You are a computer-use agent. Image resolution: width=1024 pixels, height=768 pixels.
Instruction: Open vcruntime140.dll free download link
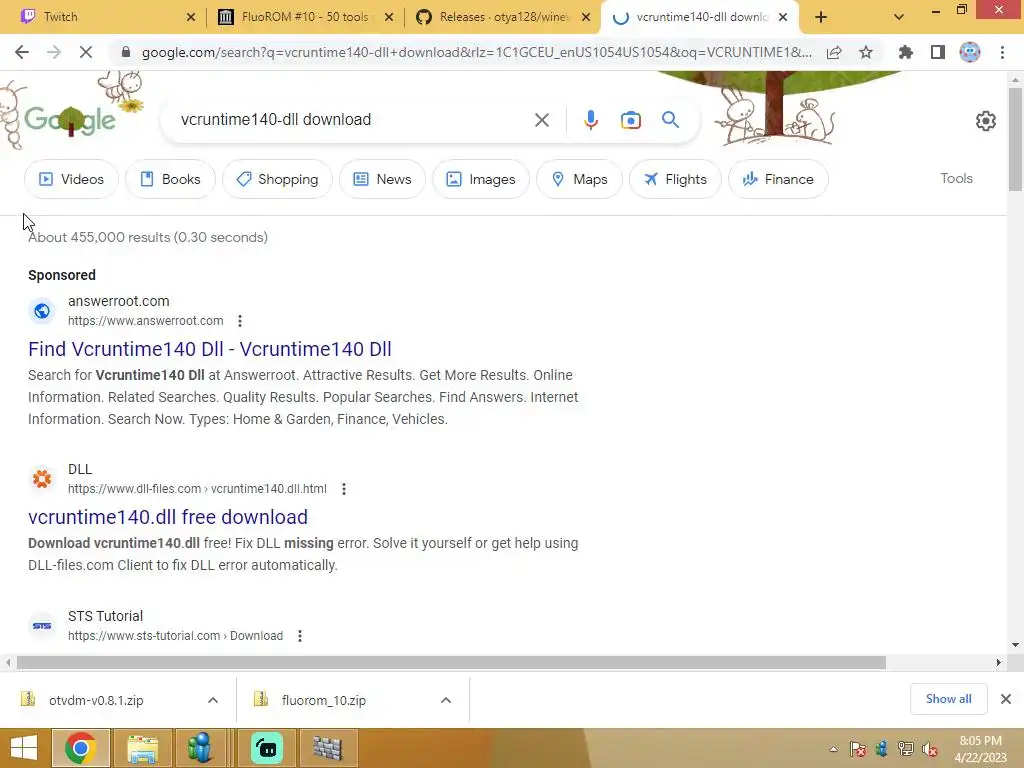168,517
